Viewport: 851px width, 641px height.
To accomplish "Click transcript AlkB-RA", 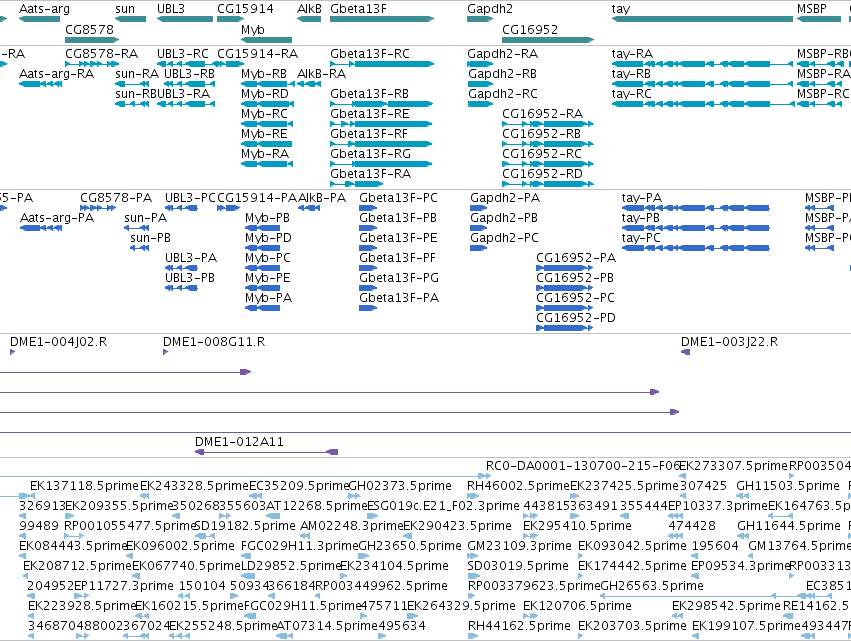I will pos(321,74).
